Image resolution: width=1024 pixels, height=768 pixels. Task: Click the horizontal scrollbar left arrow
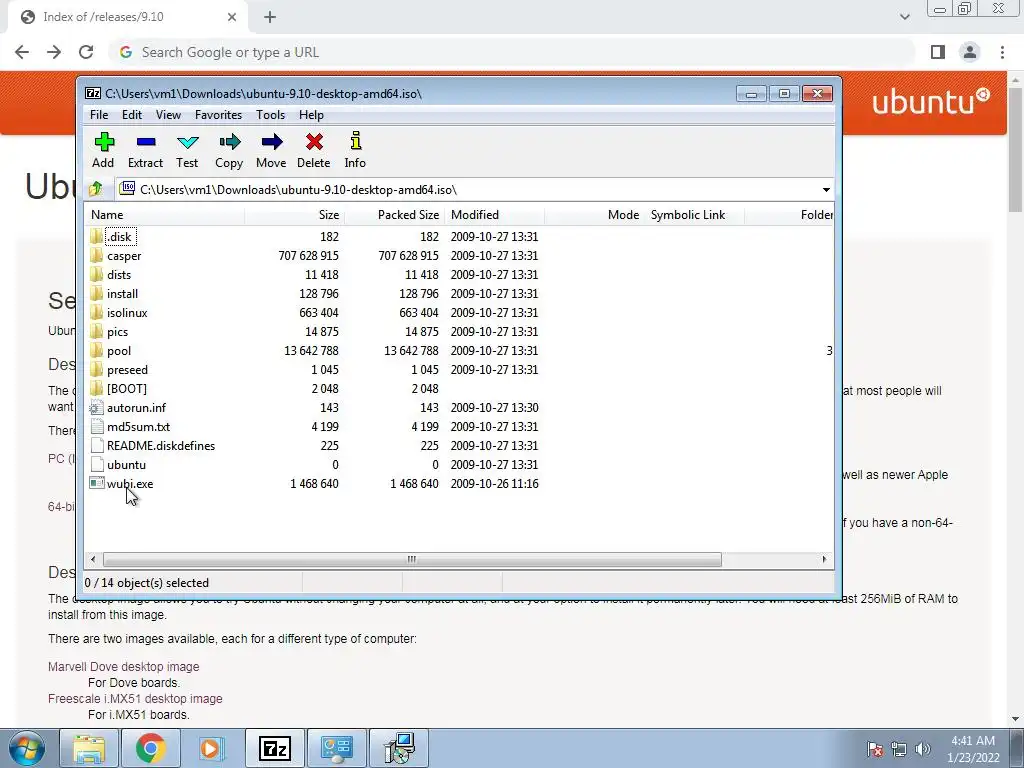pos(93,560)
